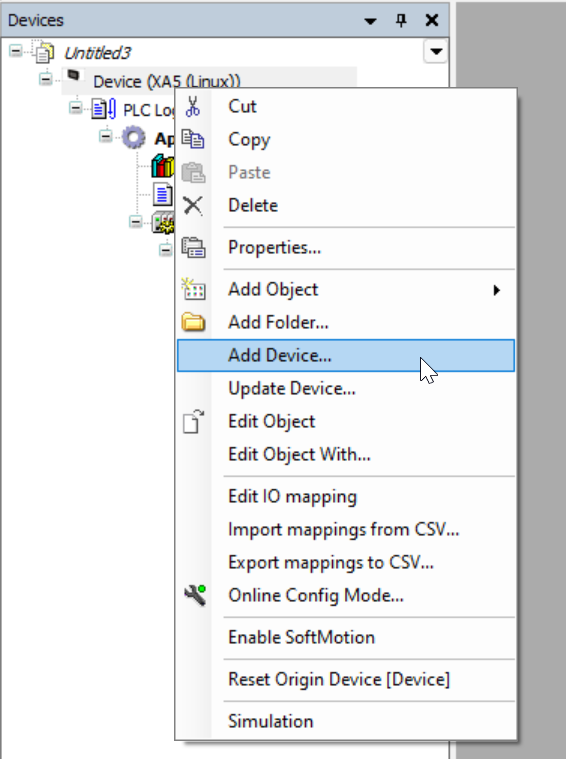Collapse the PLC Logic tree node
Viewport: 566px width, 759px height.
pyautogui.click(x=76, y=107)
